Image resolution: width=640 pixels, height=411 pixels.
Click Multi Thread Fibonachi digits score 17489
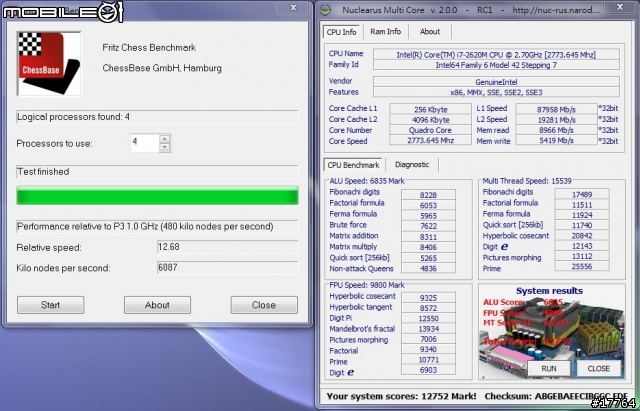pyautogui.click(x=582, y=194)
